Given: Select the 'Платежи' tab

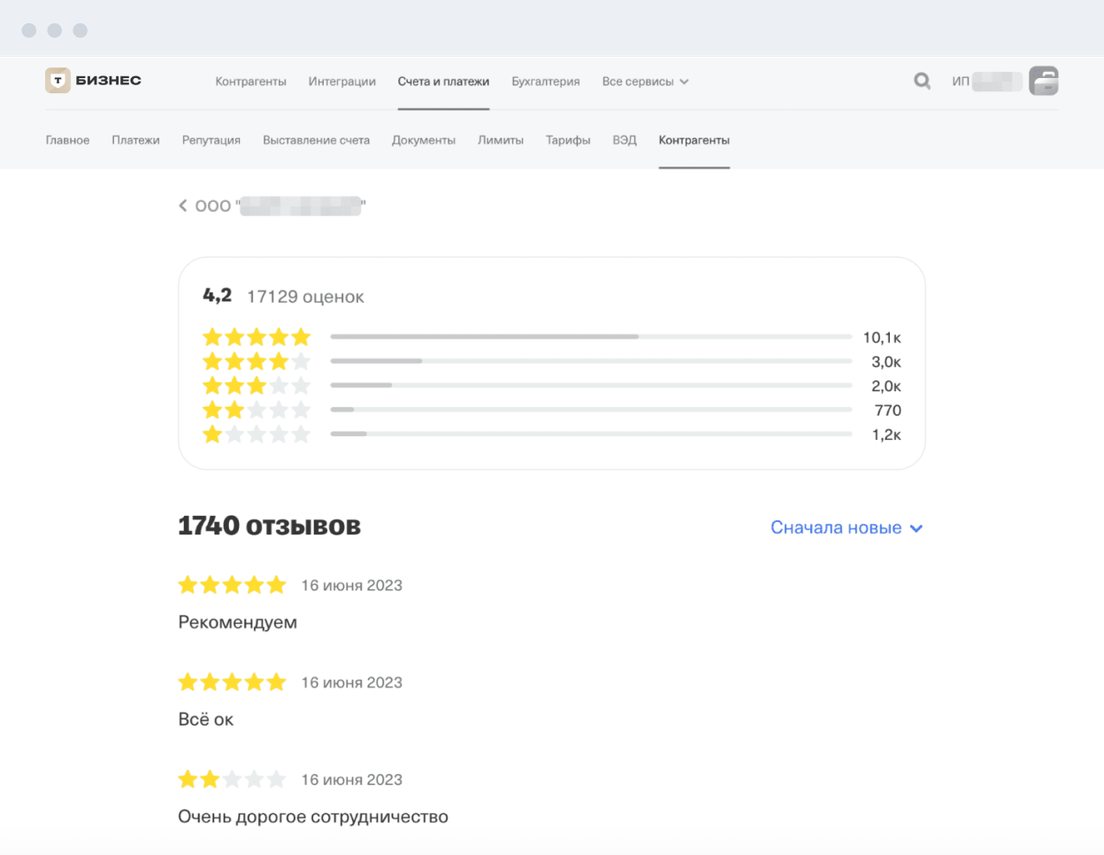Looking at the screenshot, I should click(136, 141).
